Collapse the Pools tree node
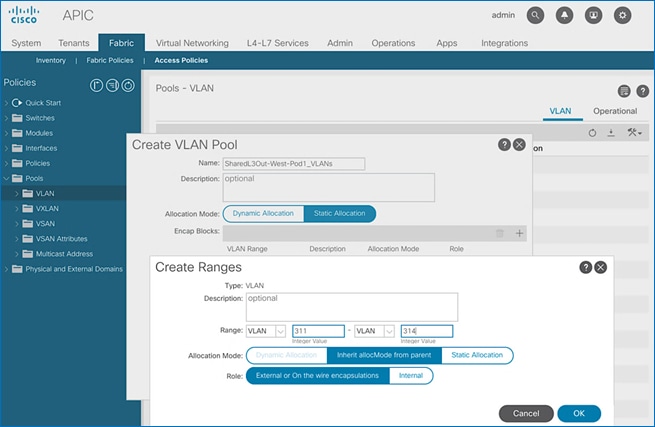Image resolution: width=655 pixels, height=427 pixels. pos(6,178)
